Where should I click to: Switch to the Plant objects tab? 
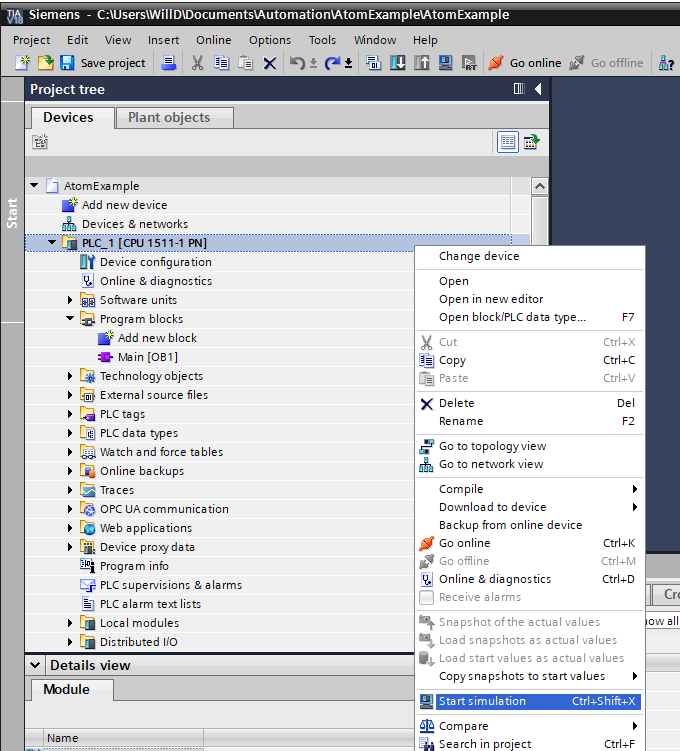coord(169,117)
